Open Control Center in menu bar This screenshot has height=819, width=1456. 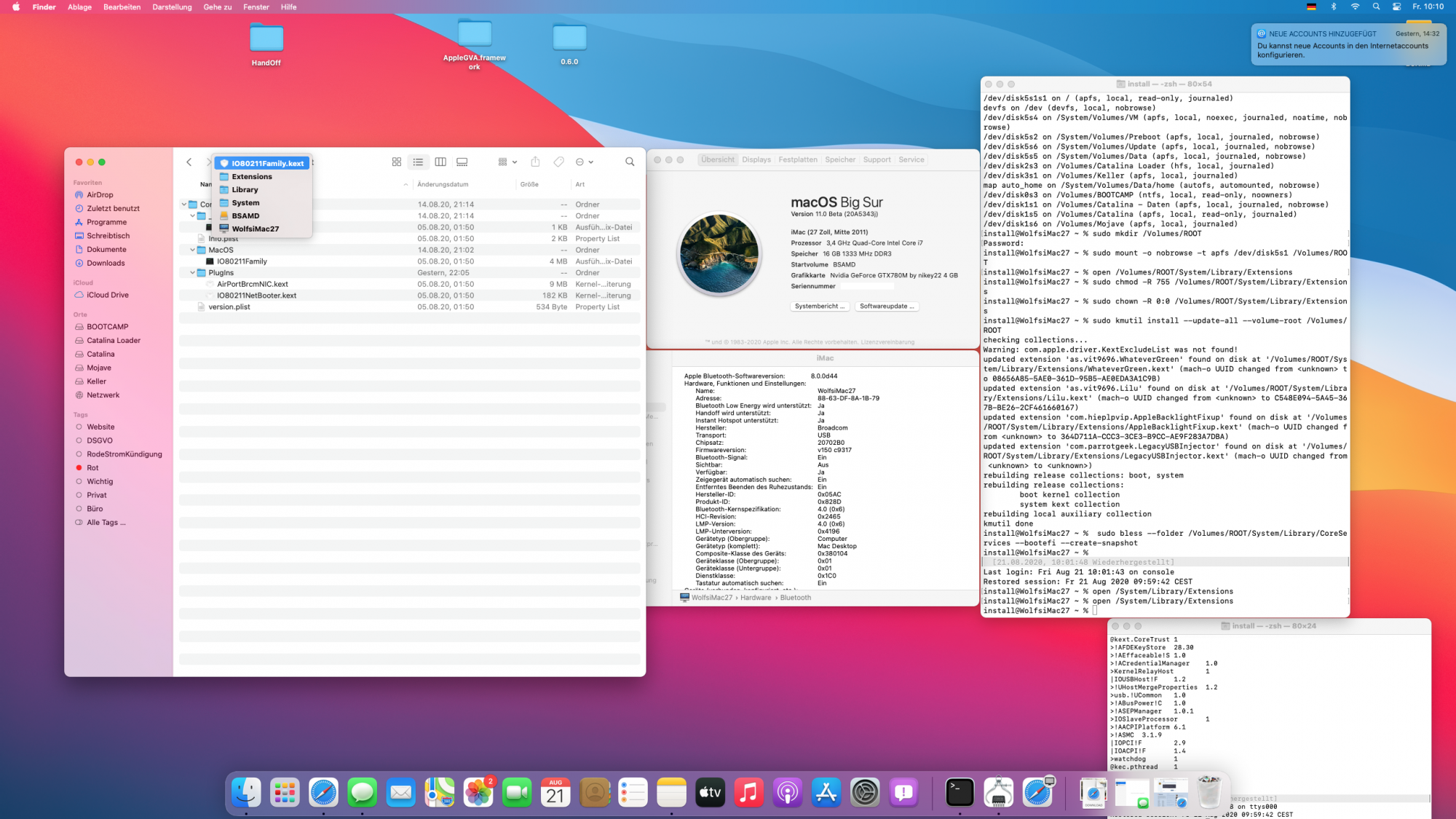1396,7
